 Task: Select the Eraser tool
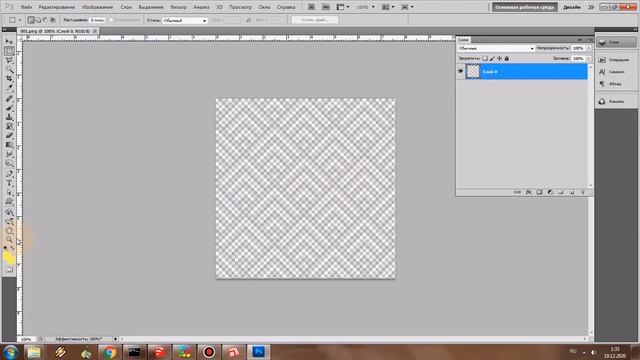point(9,136)
